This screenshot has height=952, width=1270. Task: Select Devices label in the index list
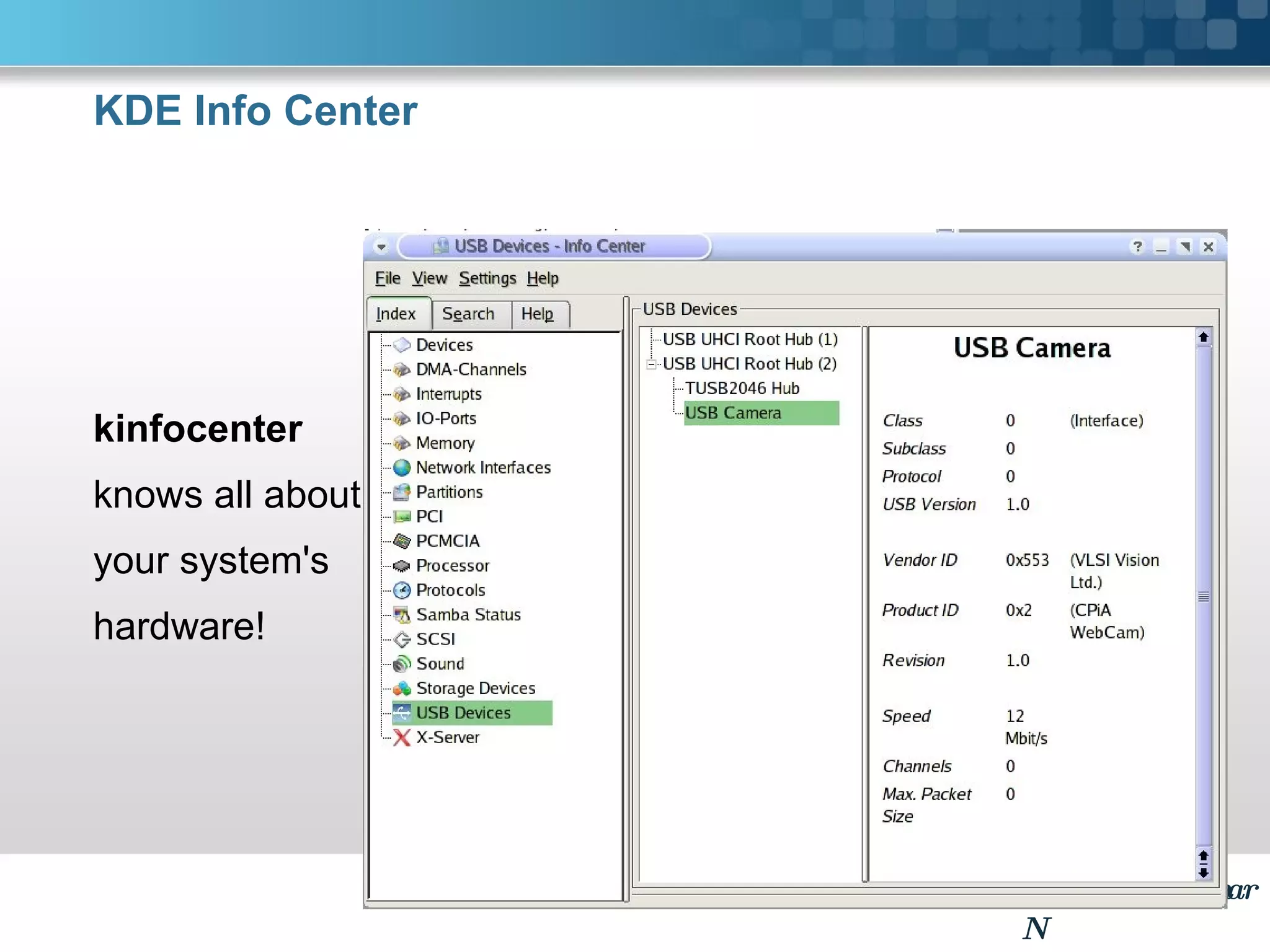444,345
